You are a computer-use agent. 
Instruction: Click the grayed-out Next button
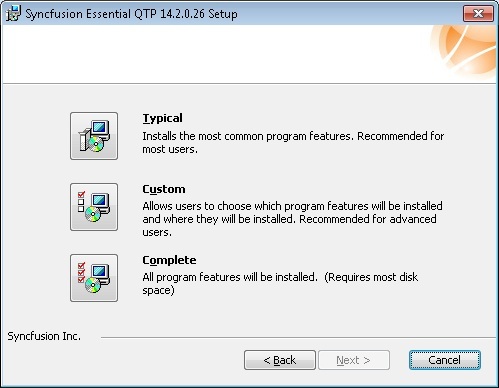click(x=354, y=360)
